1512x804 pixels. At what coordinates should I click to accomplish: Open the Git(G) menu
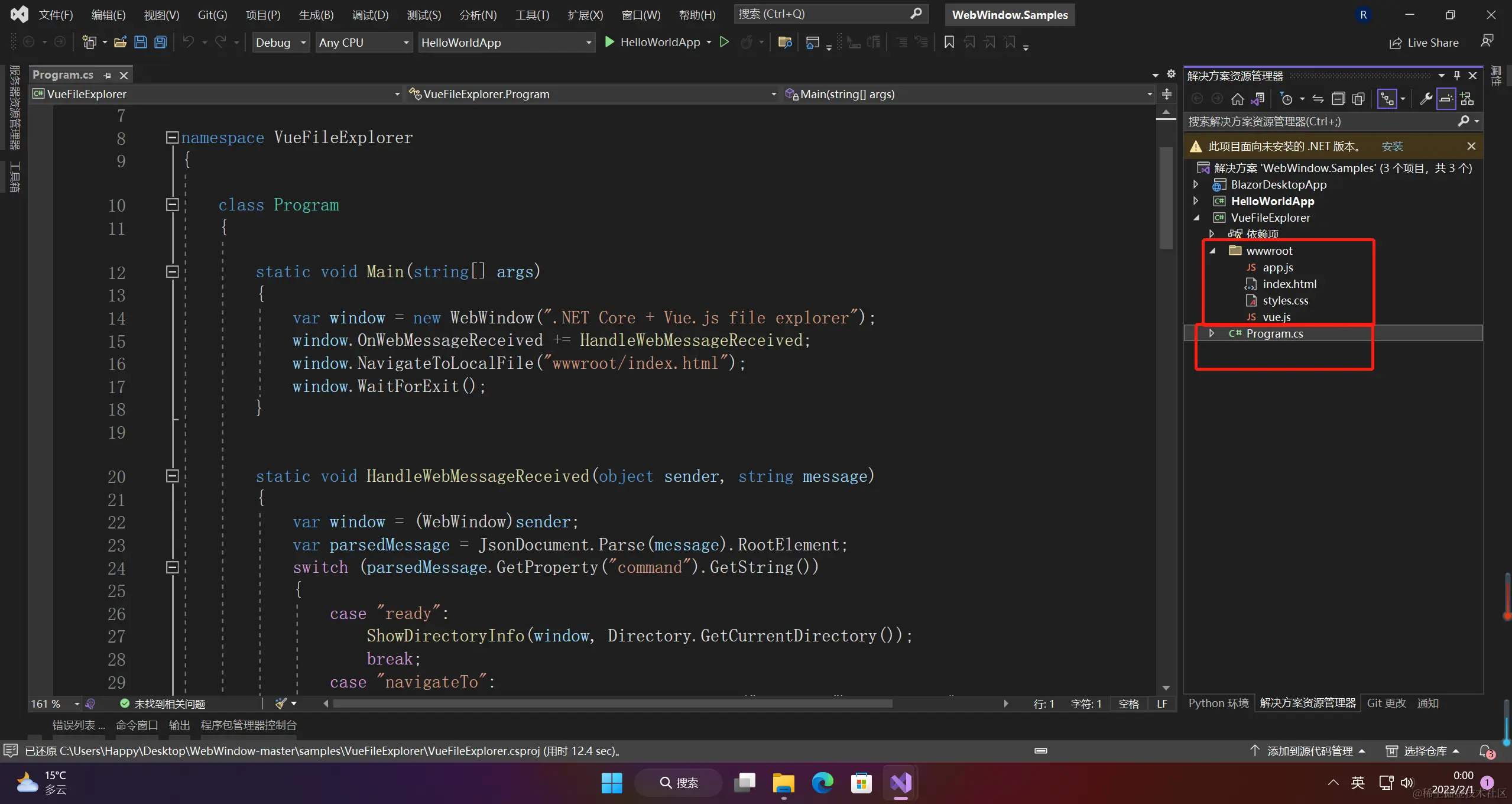click(212, 15)
